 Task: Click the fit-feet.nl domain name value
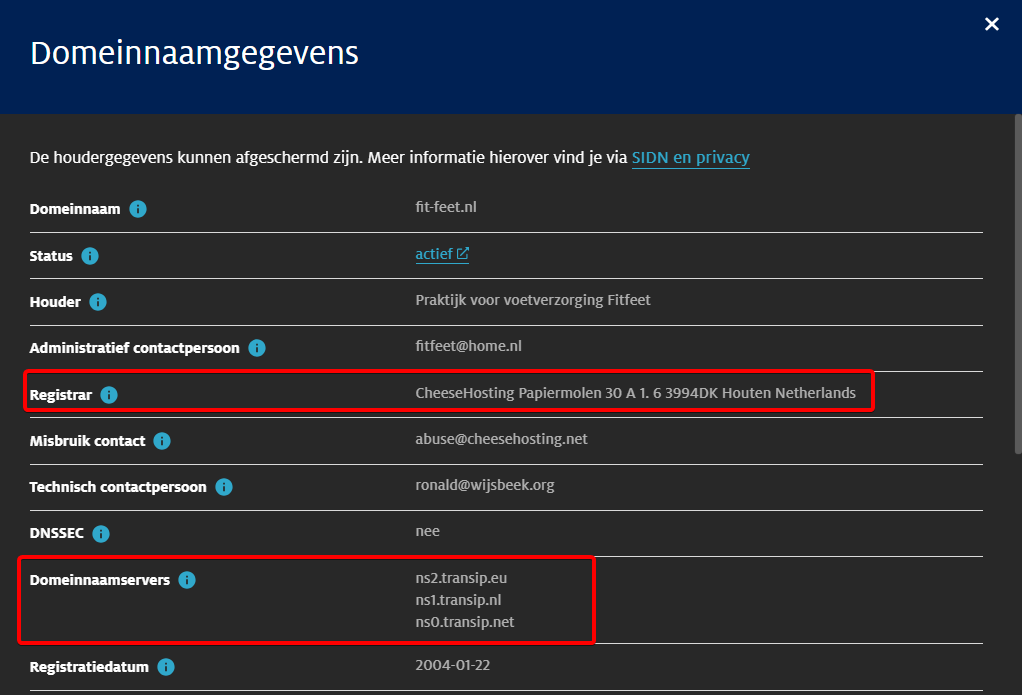point(446,207)
